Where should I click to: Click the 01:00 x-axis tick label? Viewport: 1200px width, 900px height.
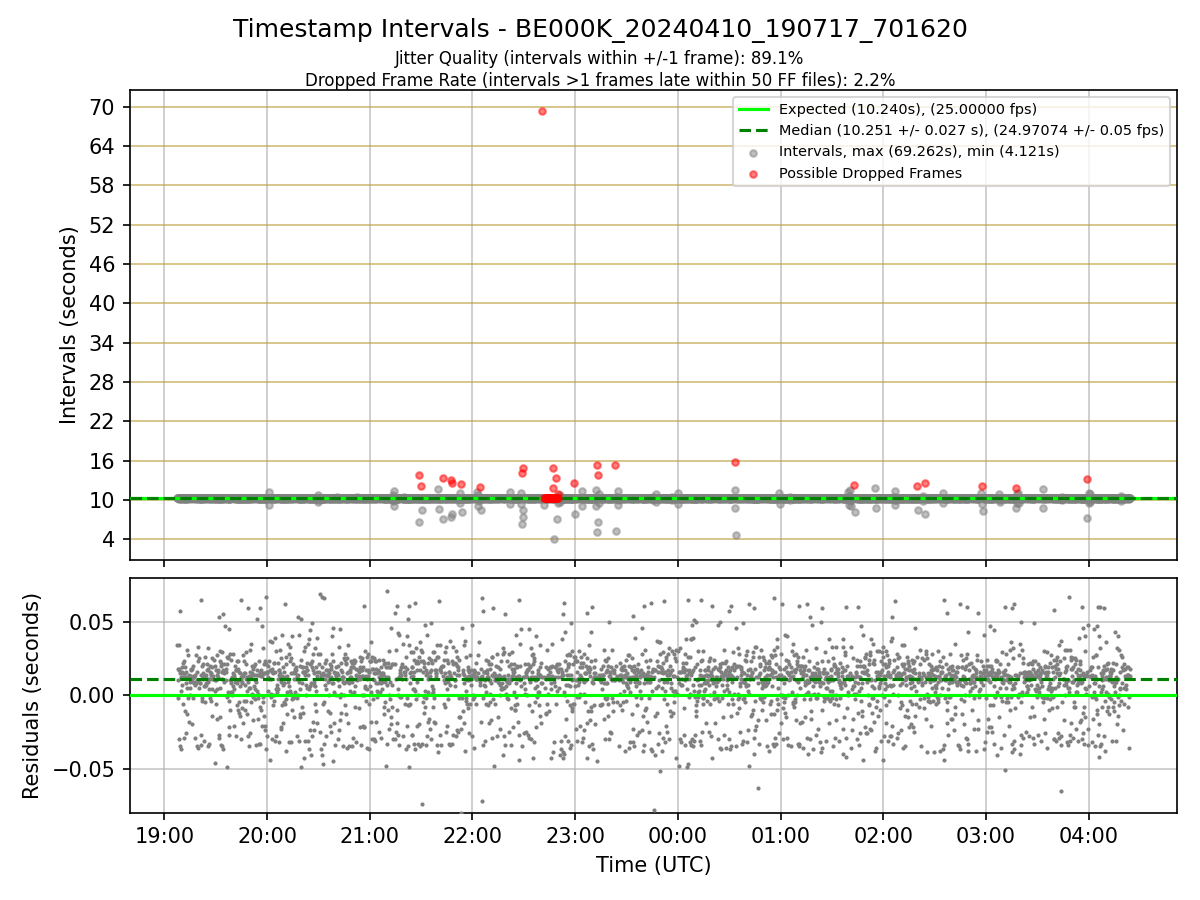coord(780,836)
